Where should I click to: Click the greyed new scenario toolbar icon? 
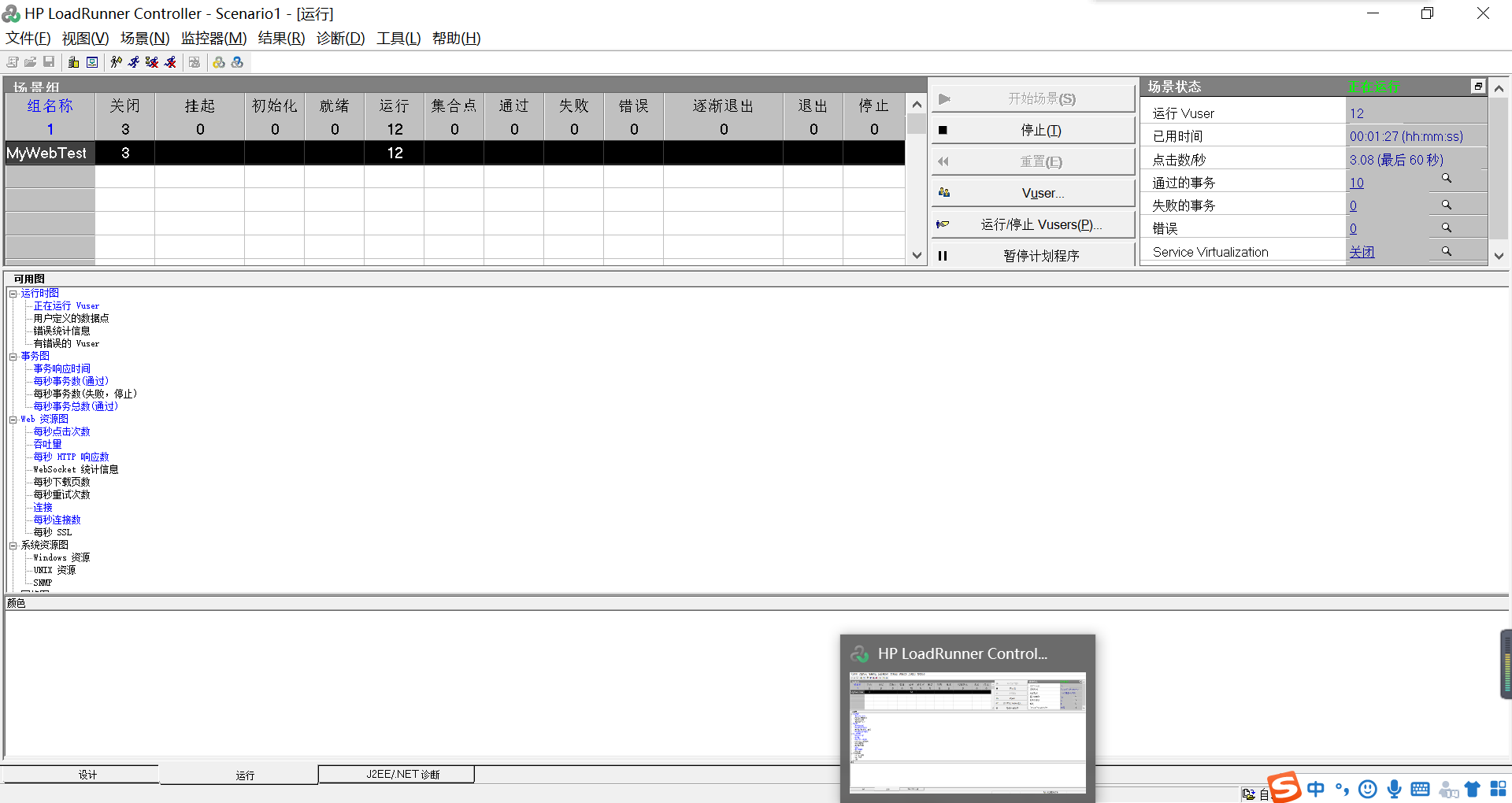13,62
